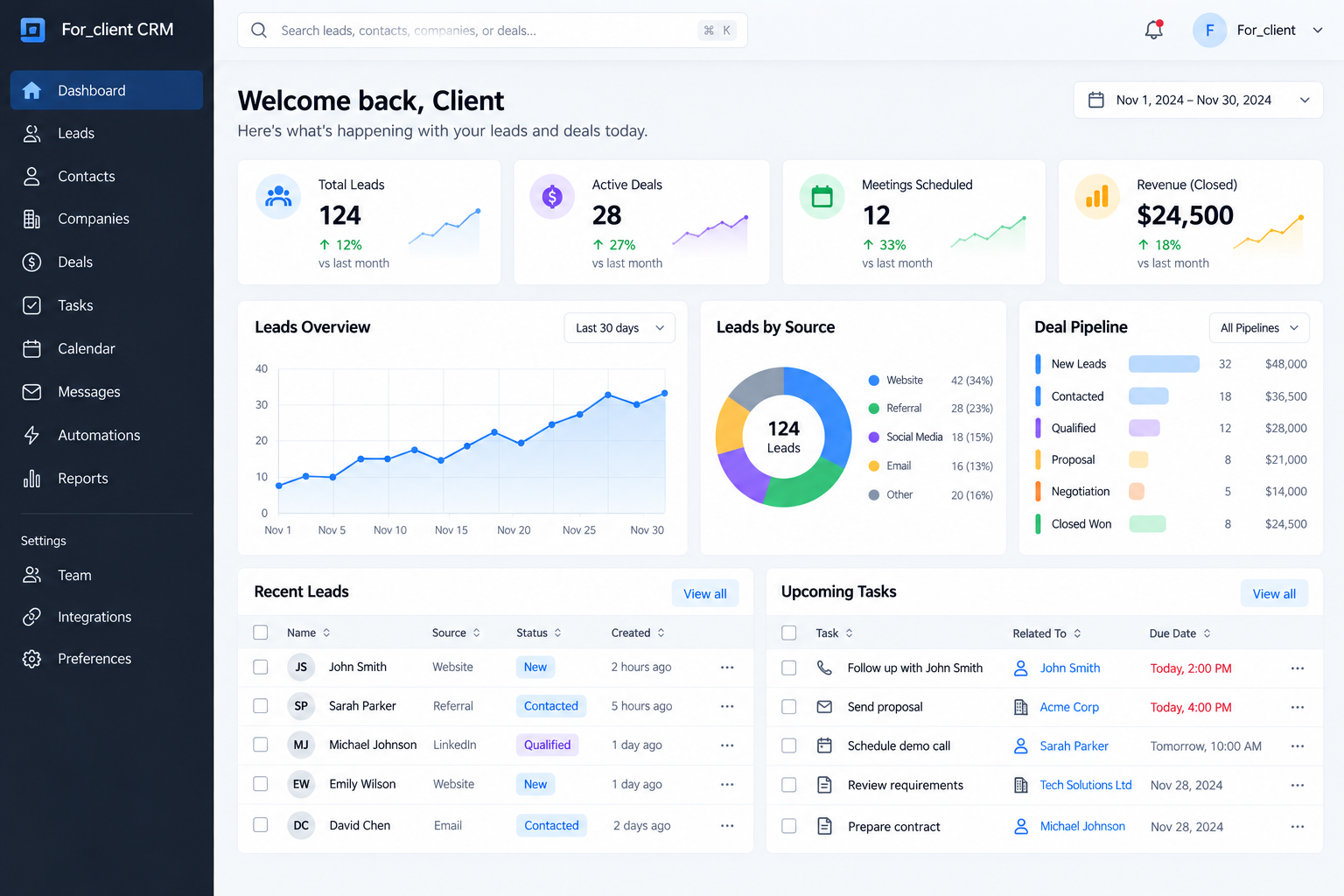Mark Schedule demo call task checkbox
Image resolution: width=1344 pixels, height=896 pixels.
(x=789, y=745)
